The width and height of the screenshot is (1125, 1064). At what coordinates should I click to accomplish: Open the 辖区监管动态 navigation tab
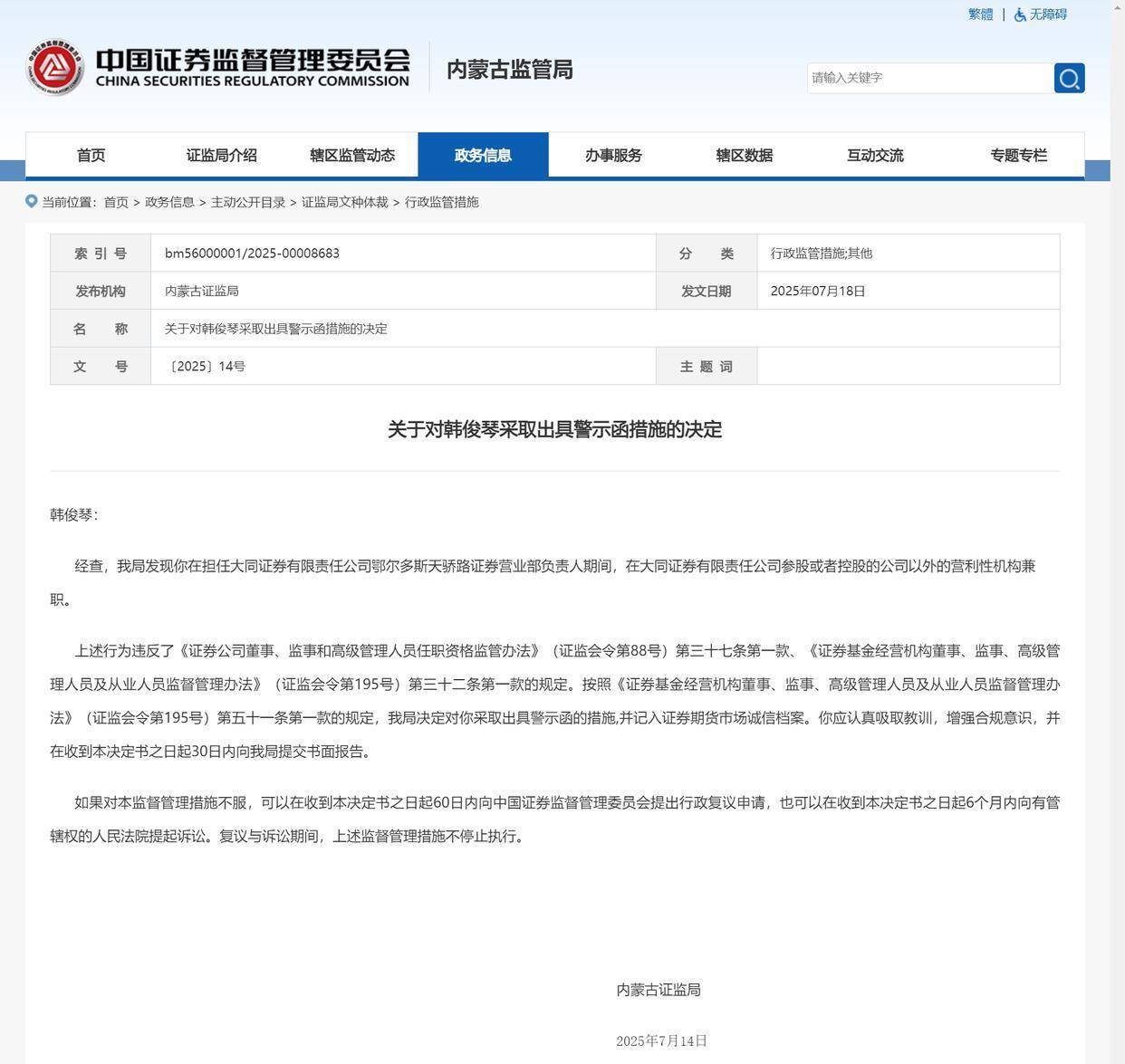(352, 155)
